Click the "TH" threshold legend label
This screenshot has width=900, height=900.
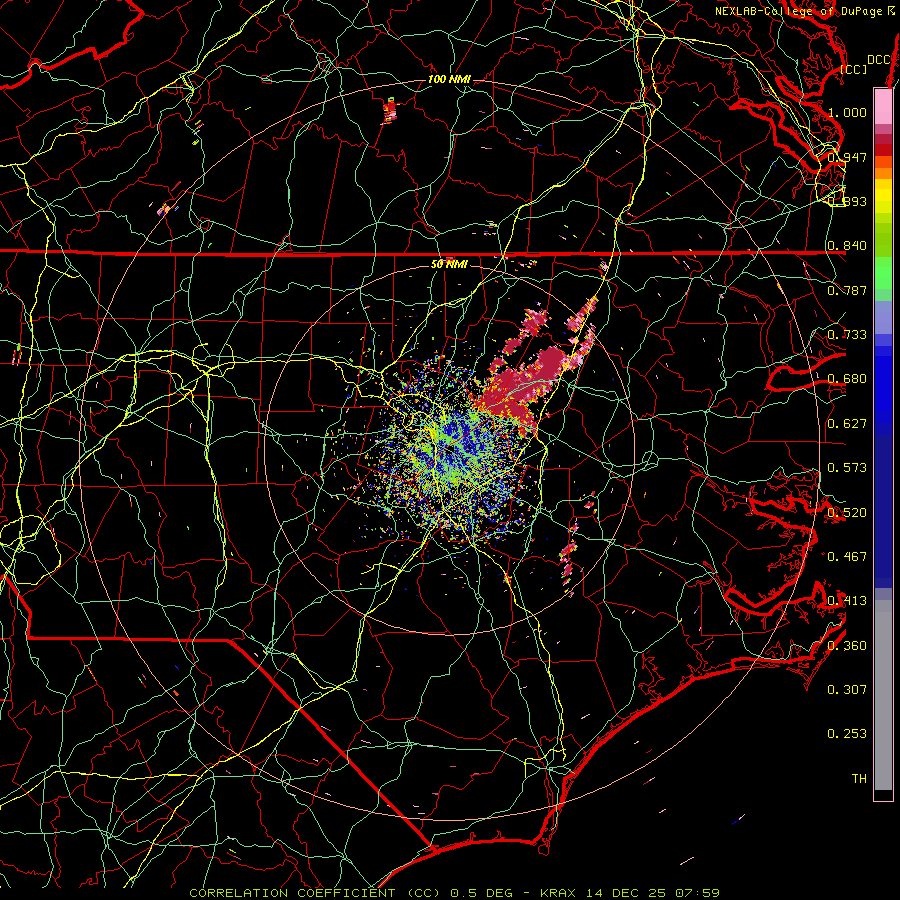coord(859,779)
